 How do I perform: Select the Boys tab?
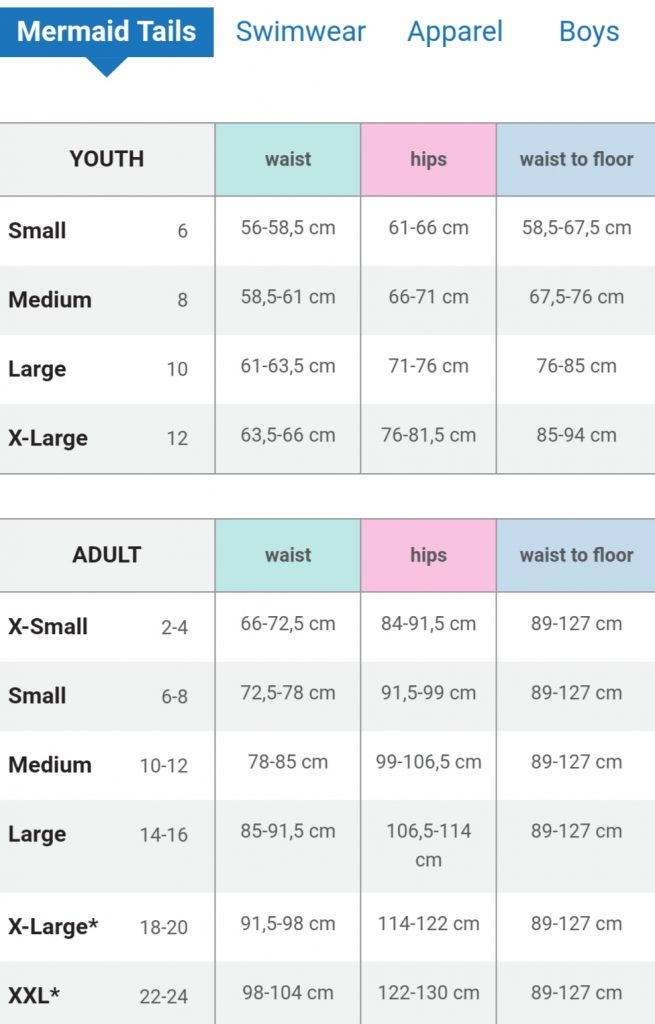[589, 31]
